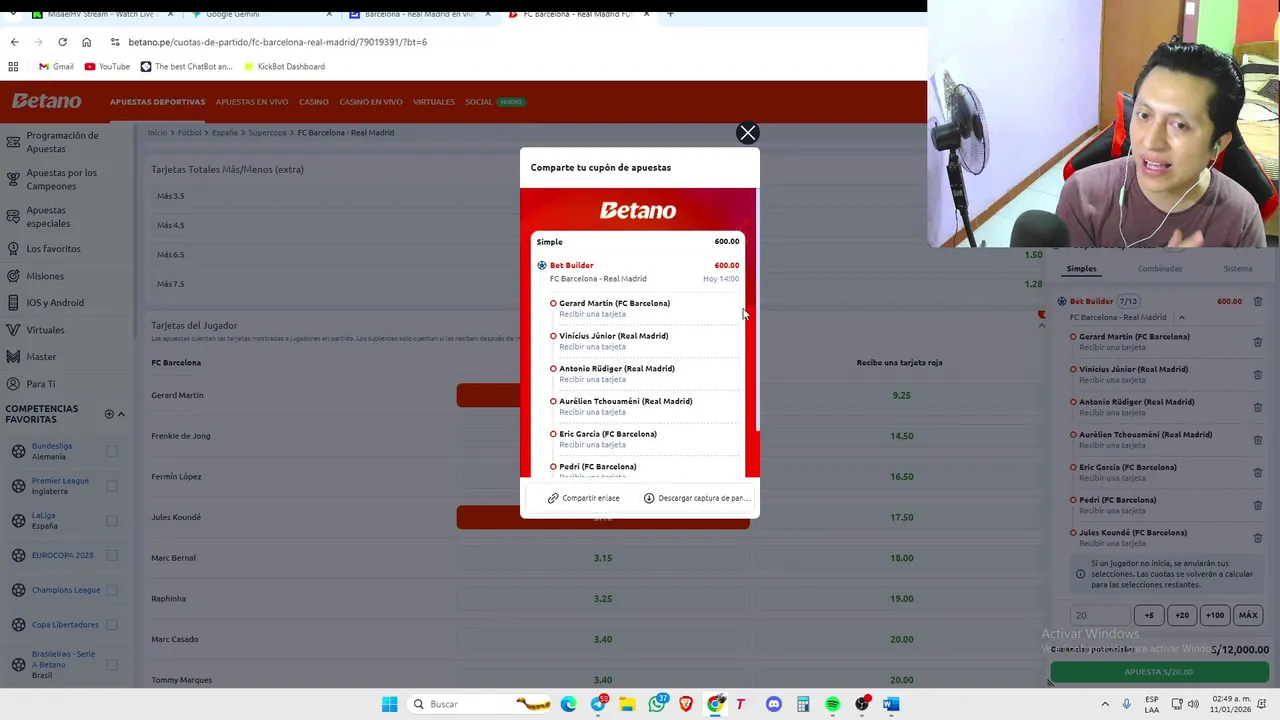Open Brave browser from taskbar

[686, 704]
